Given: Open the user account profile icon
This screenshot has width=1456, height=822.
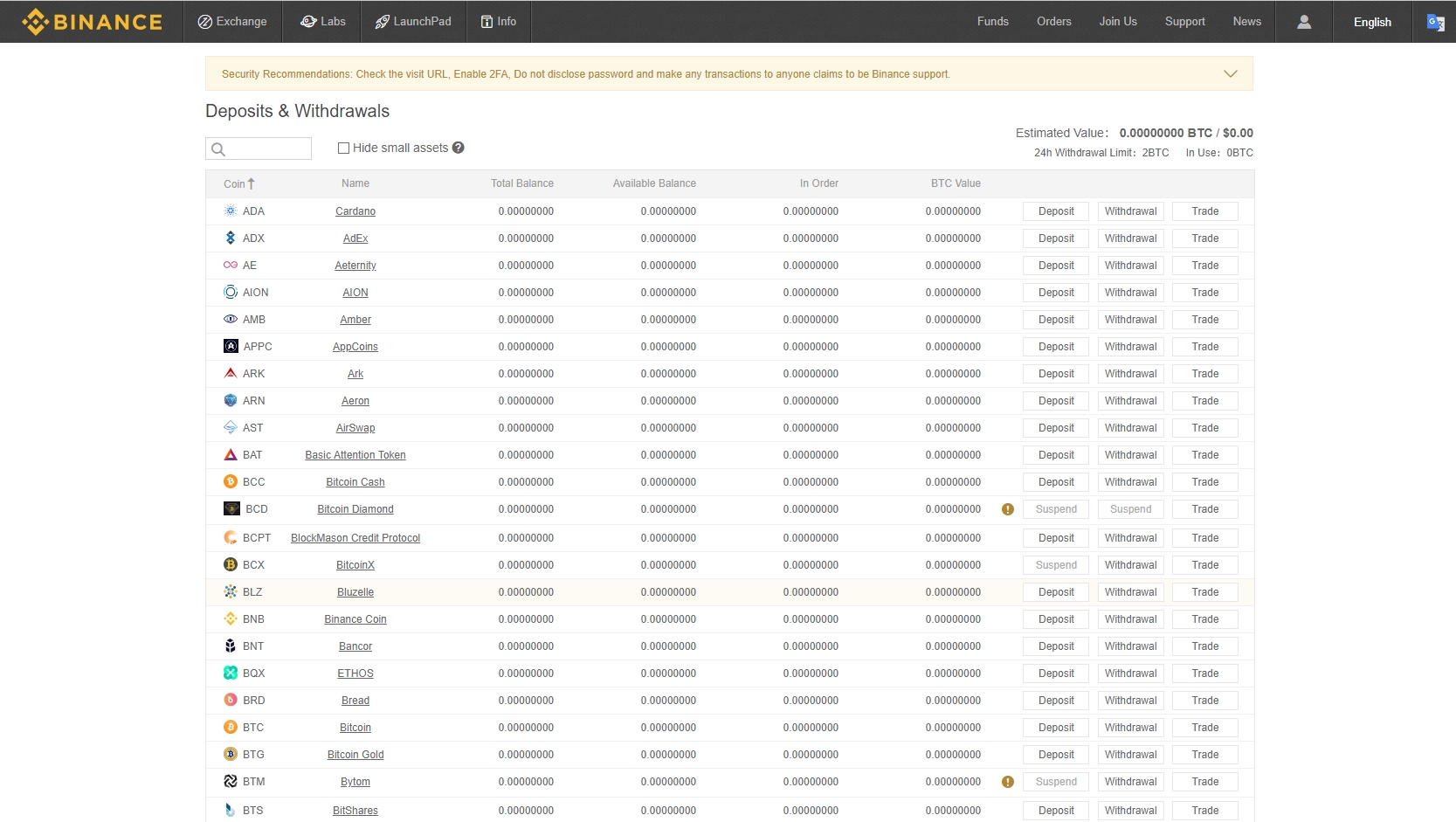Looking at the screenshot, I should point(1303,22).
